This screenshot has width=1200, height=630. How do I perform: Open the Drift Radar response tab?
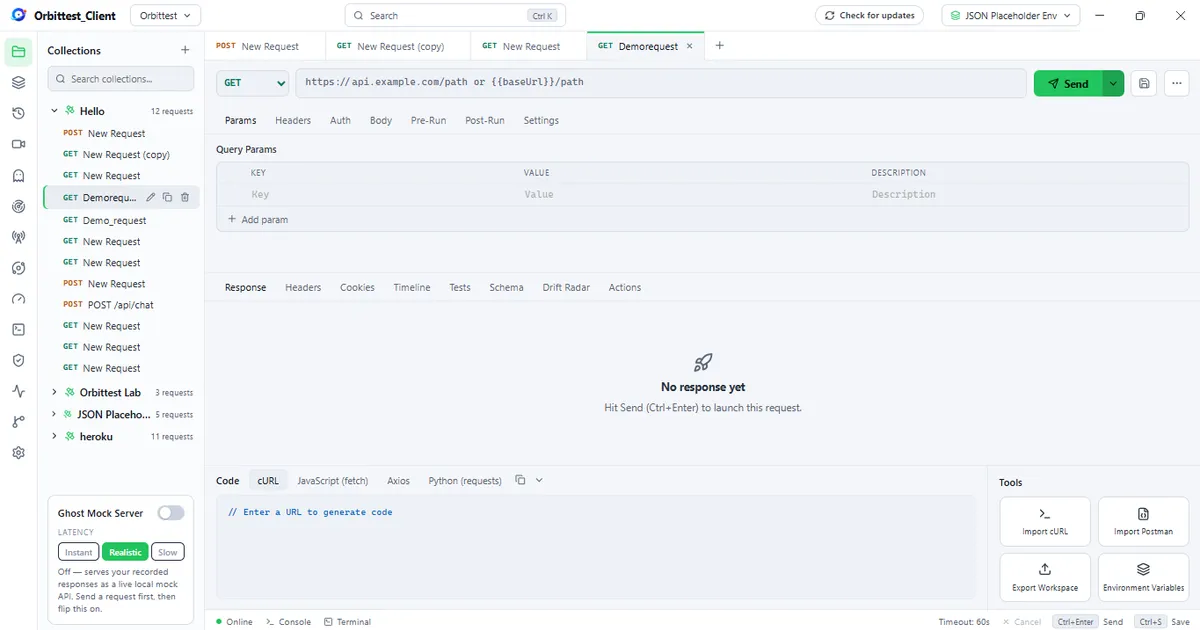pos(566,287)
